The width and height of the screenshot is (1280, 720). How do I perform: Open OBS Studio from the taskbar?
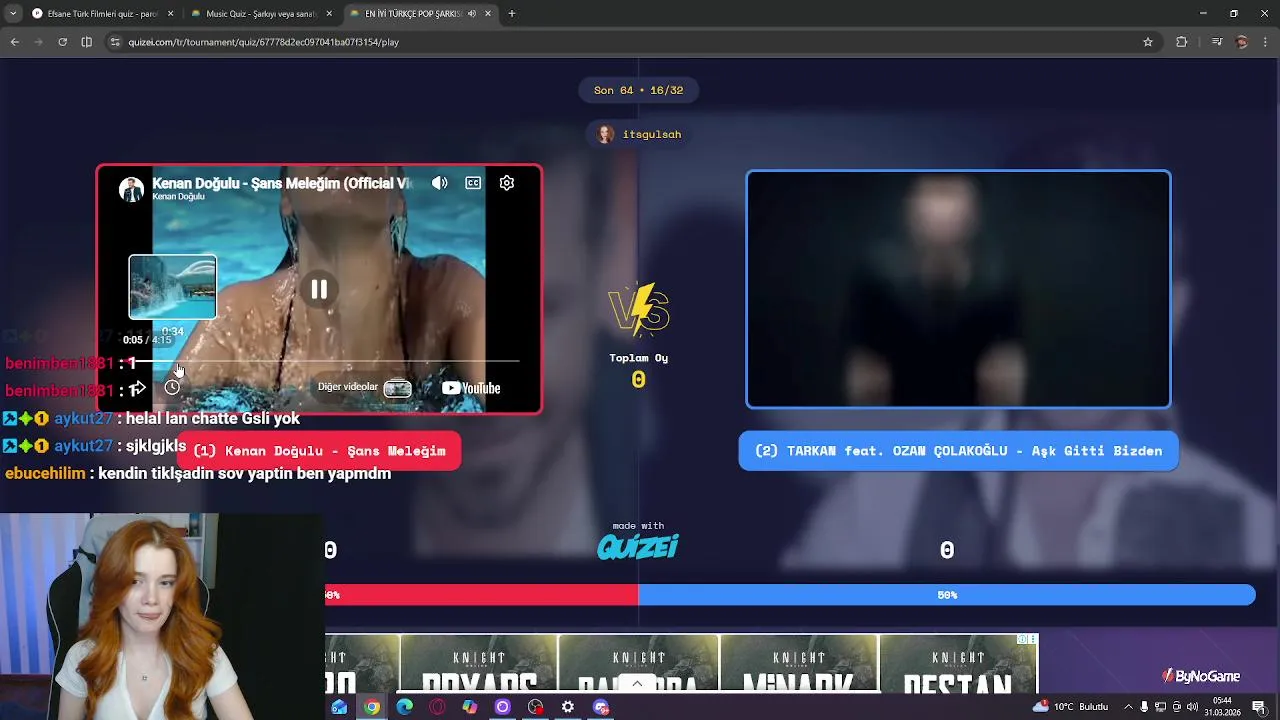[x=536, y=707]
